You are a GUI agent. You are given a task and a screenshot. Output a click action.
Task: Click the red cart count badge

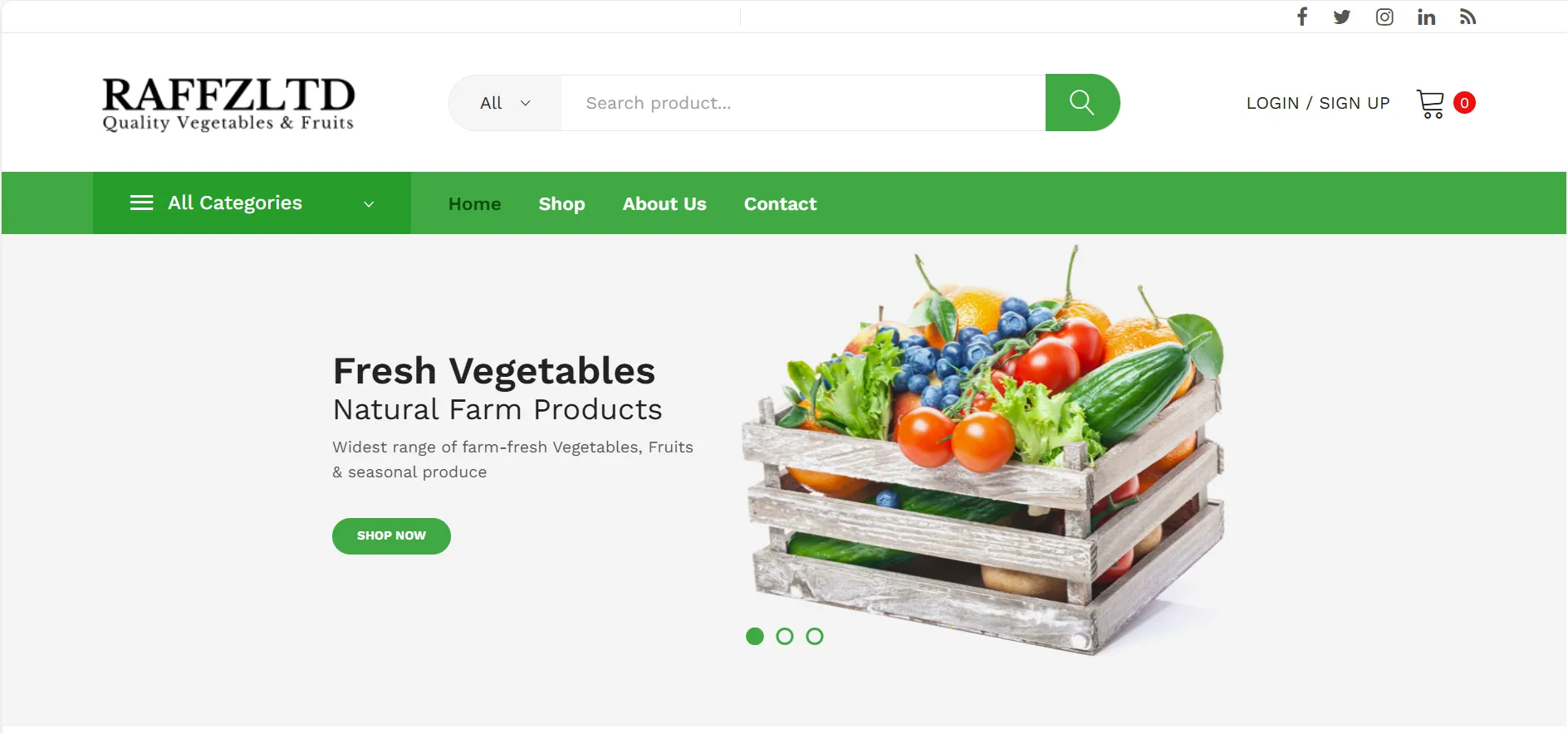click(1465, 103)
